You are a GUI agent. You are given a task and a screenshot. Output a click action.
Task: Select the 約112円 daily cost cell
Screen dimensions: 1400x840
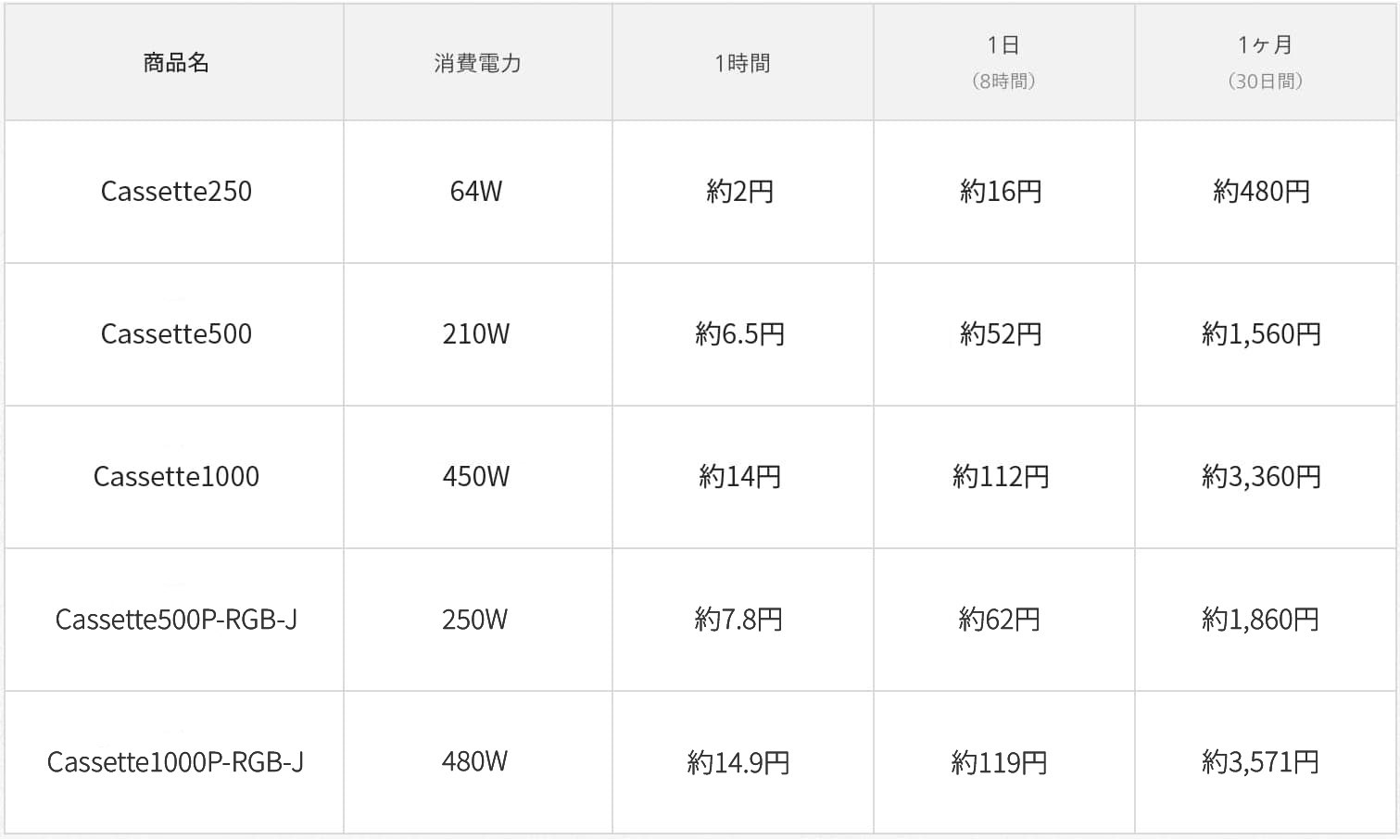(x=1001, y=477)
